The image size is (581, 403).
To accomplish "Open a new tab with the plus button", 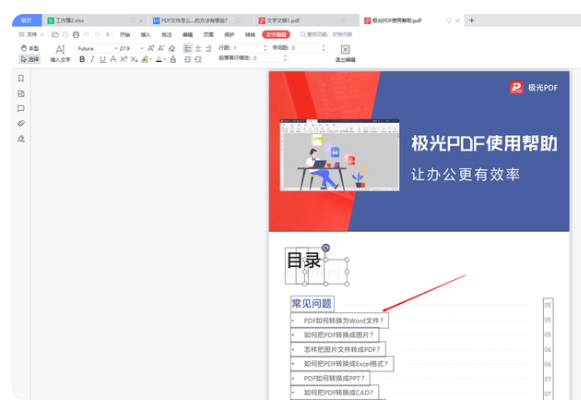I will [x=472, y=20].
